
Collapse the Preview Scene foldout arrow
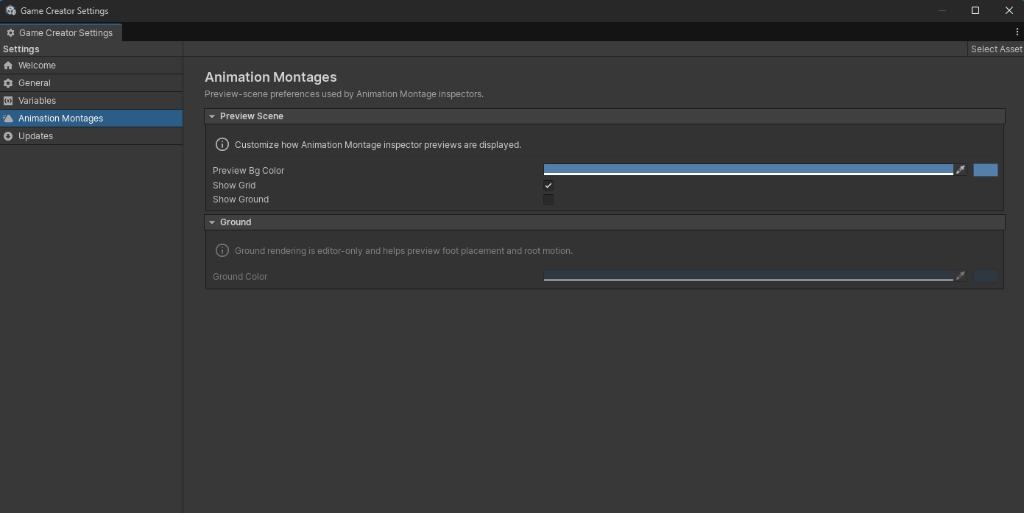(212, 116)
